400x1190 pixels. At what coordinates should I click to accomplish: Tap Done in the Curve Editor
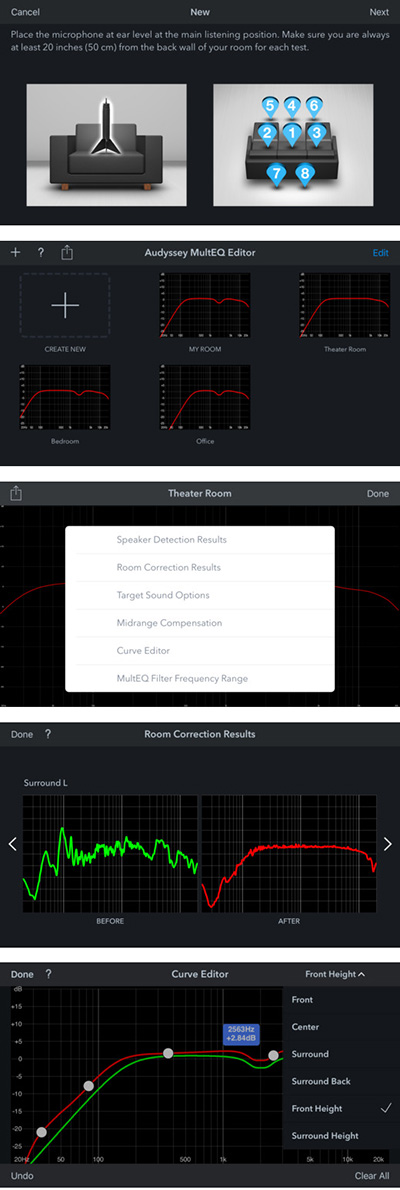(x=22, y=974)
